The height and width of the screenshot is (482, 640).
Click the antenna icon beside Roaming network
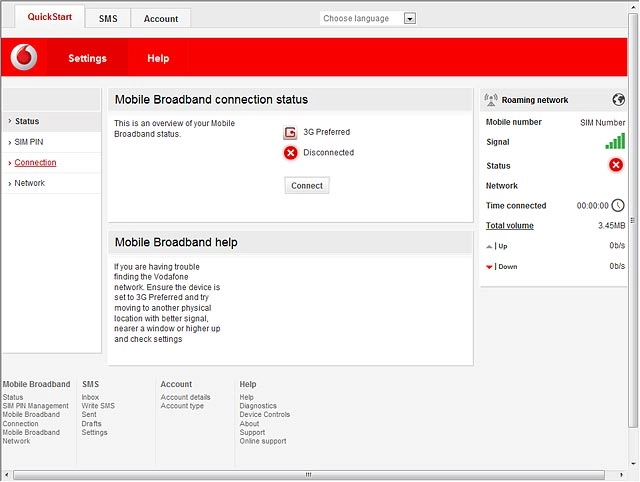click(491, 100)
